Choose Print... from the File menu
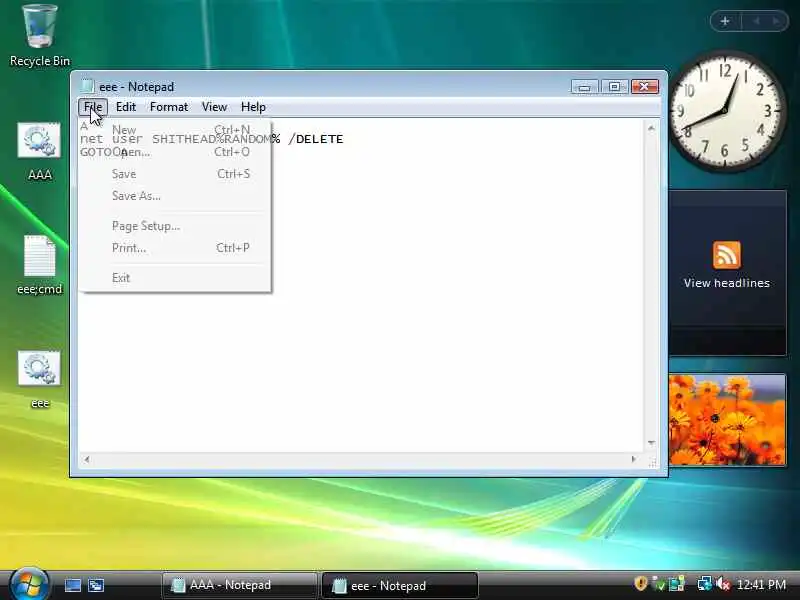Screen dimensions: 800x600 point(174,248)
